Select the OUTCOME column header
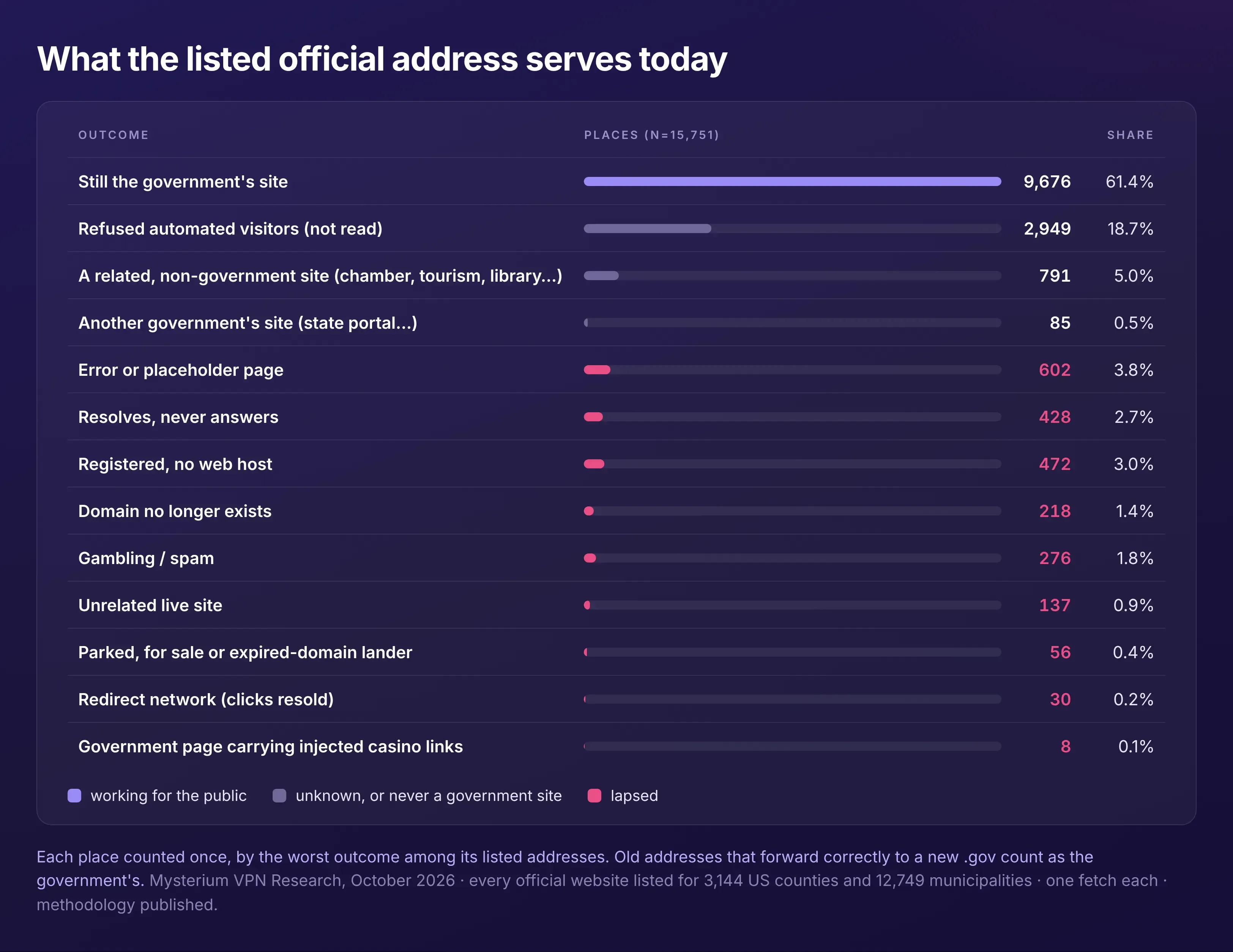 [x=114, y=135]
